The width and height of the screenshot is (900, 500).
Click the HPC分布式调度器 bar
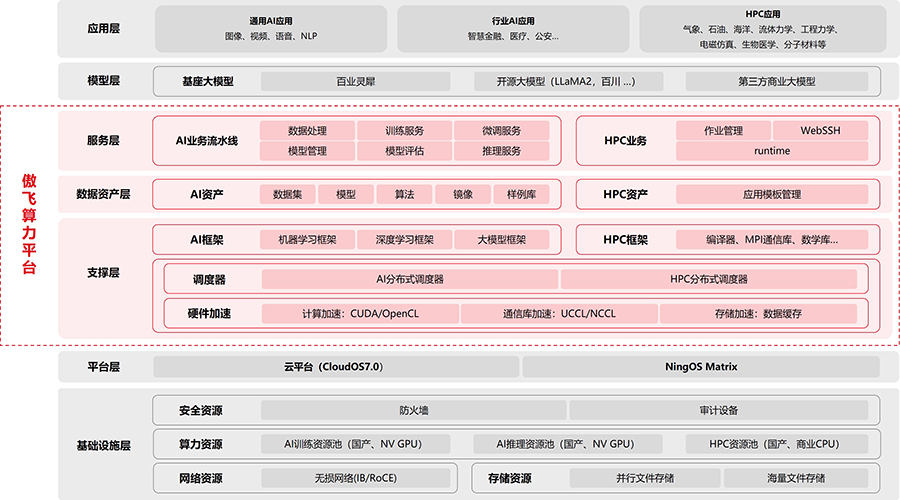(x=708, y=279)
